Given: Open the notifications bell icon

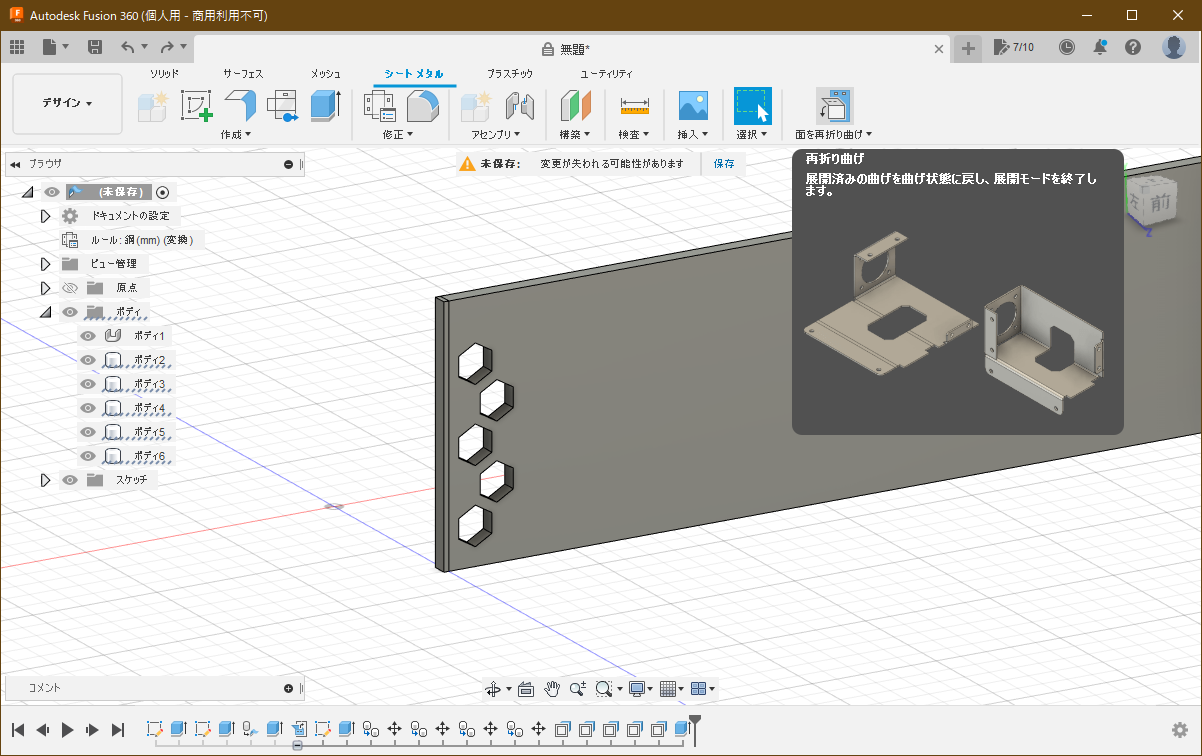Looking at the screenshot, I should 1100,47.
